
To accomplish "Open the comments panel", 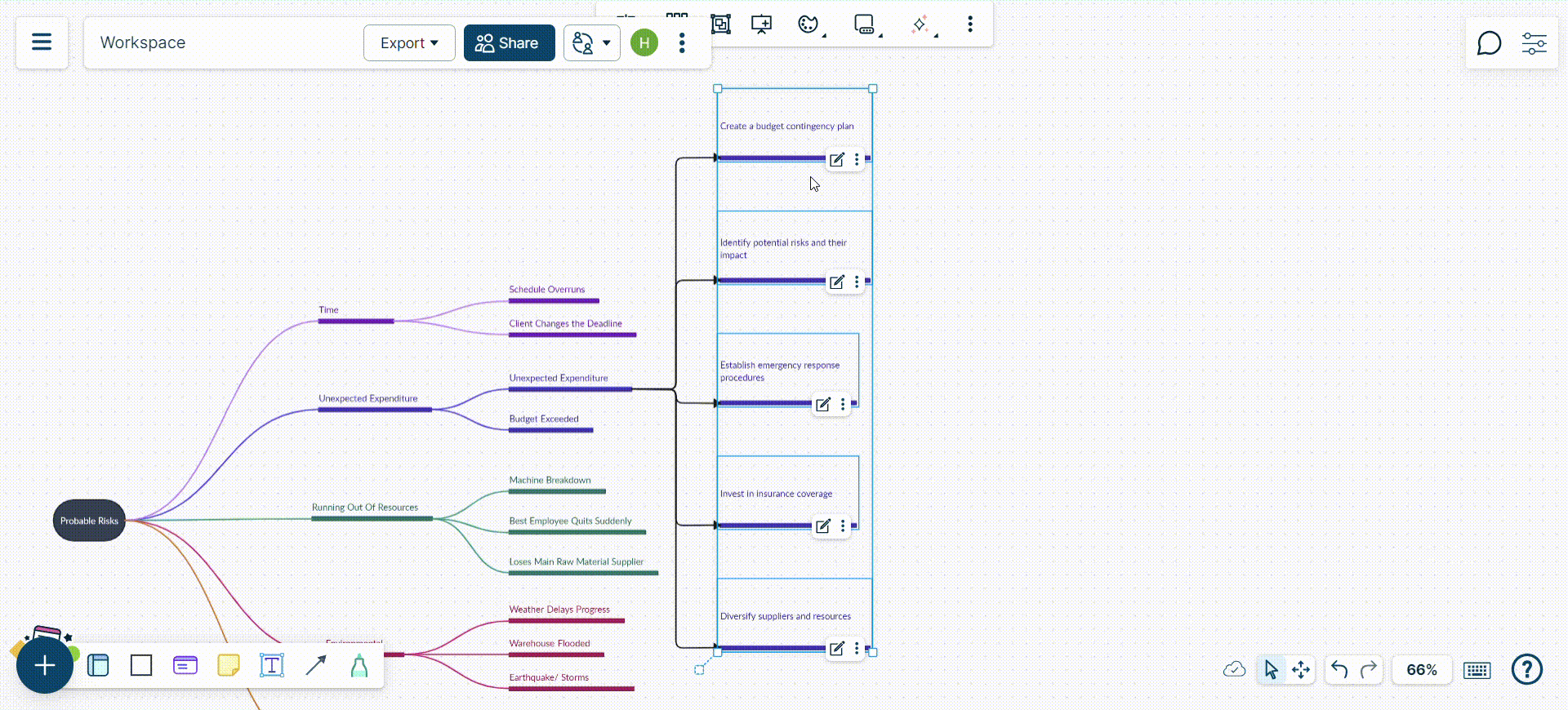I will point(1489,43).
